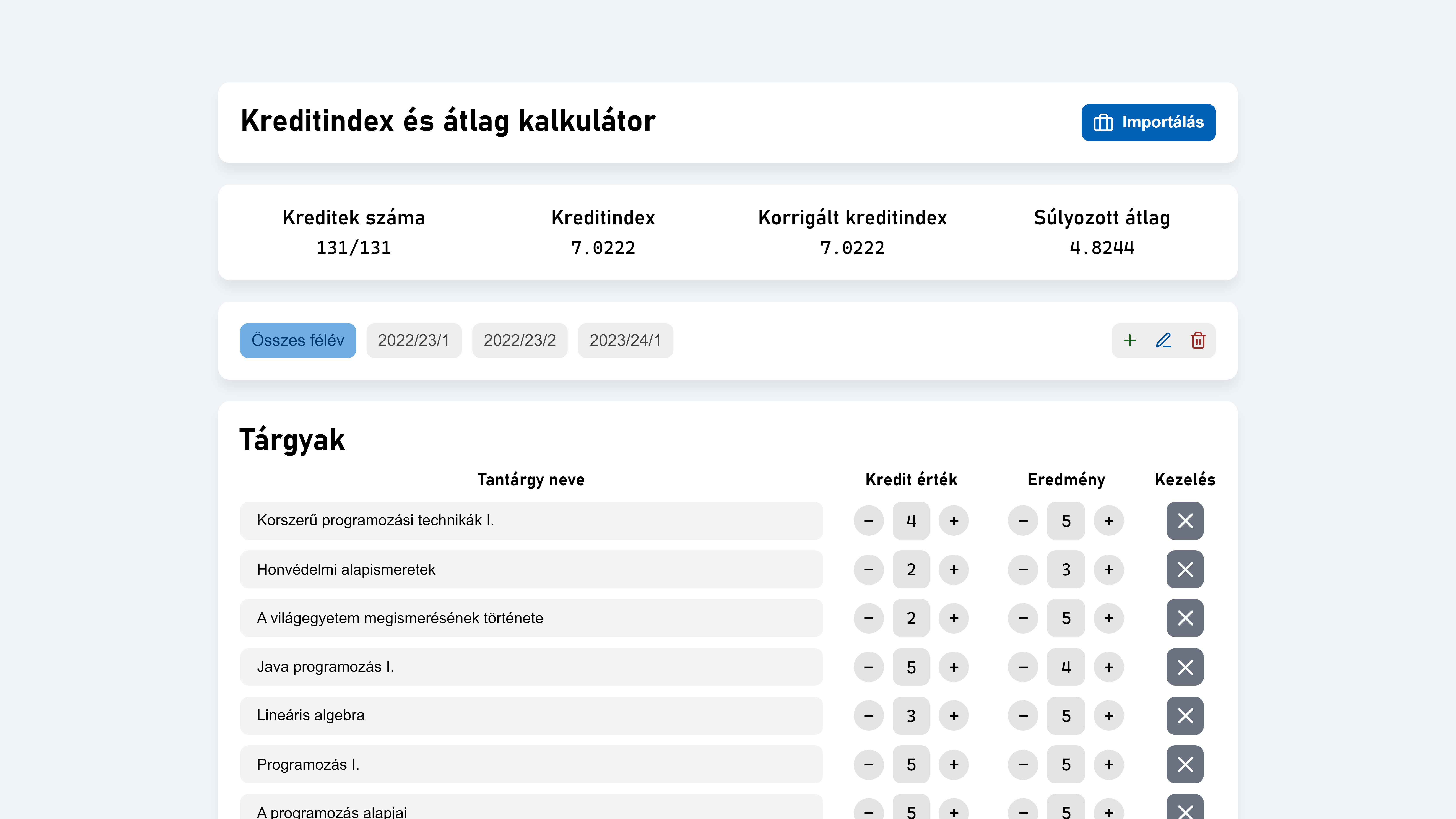Remove the Programozás I. subject row

click(1185, 764)
